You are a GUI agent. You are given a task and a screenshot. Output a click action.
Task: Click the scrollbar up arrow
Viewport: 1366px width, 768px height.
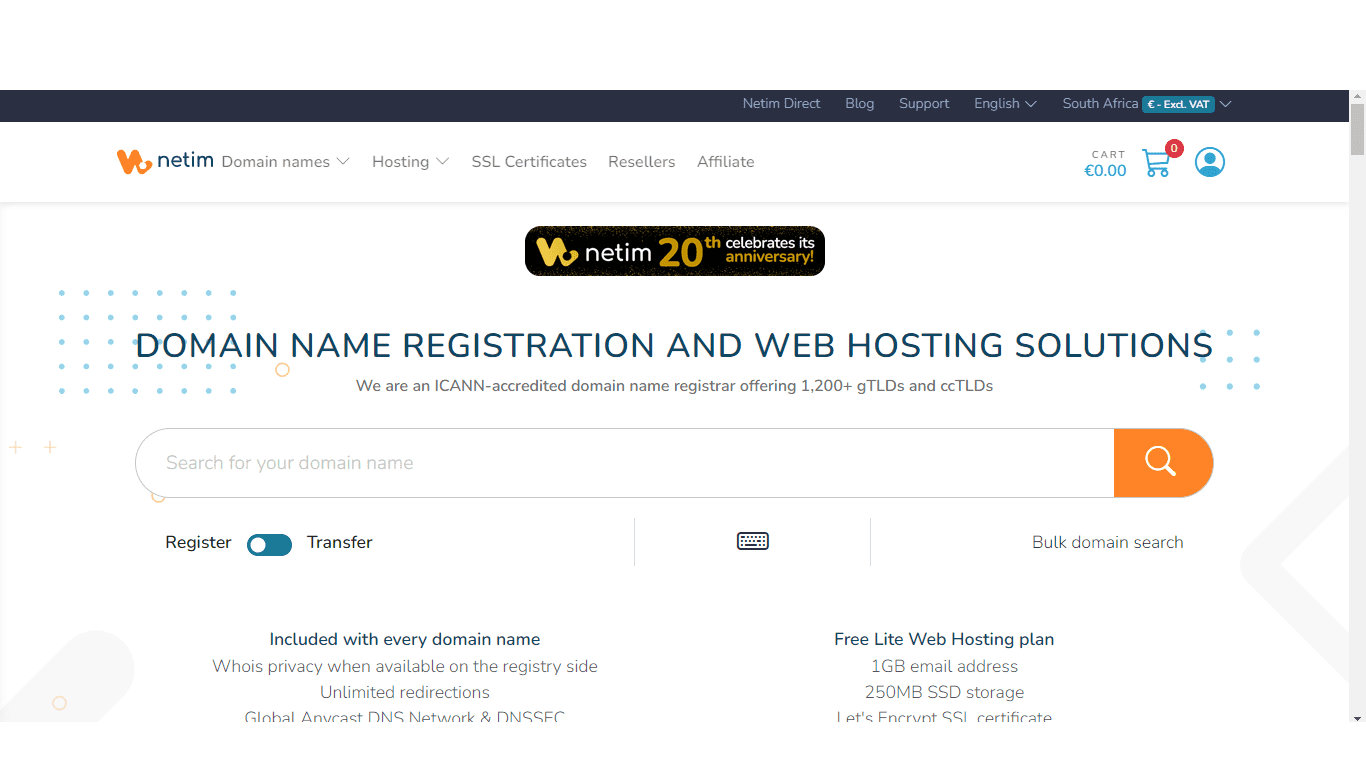(1357, 96)
